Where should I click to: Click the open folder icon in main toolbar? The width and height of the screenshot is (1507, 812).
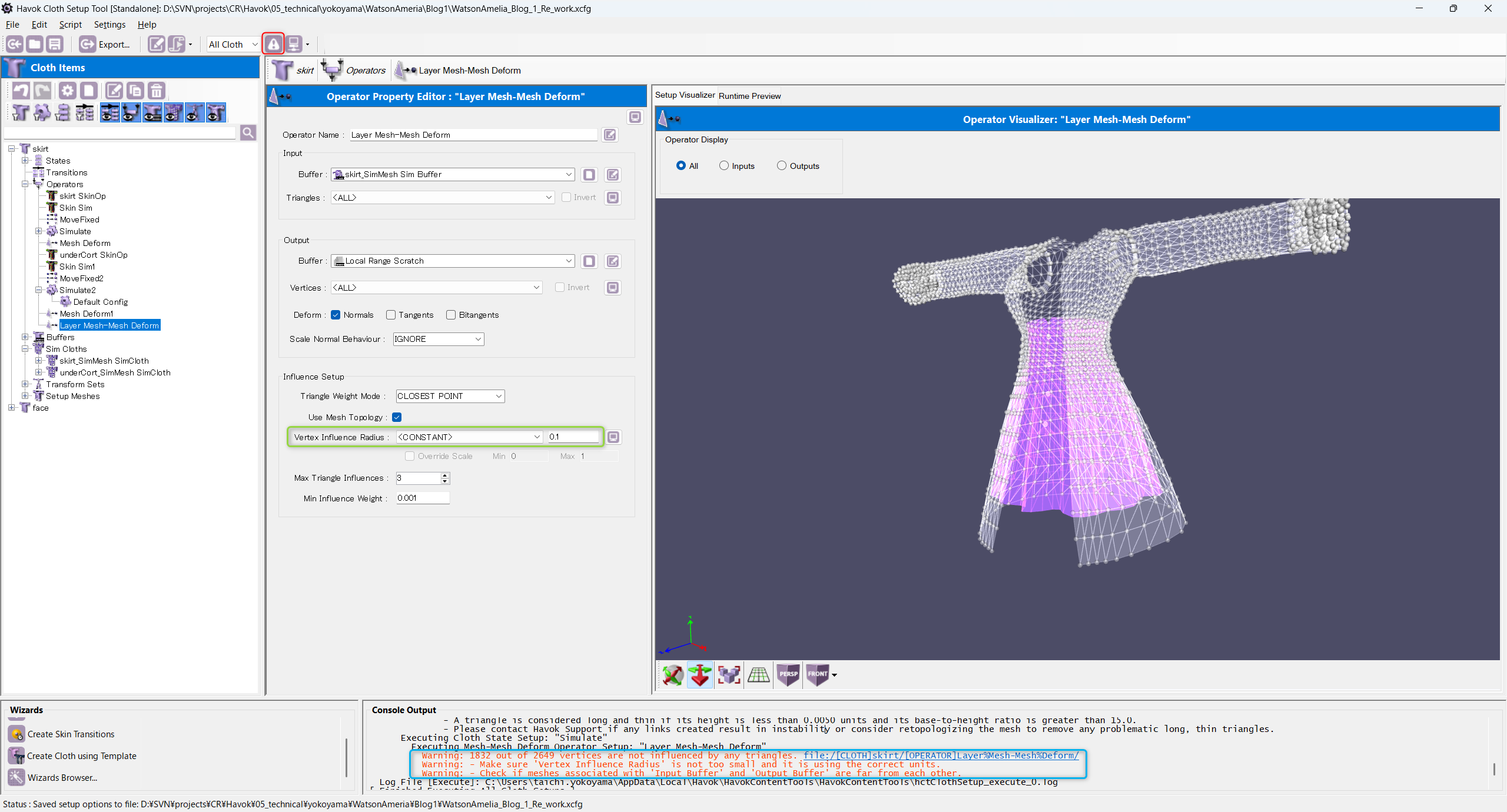pyautogui.click(x=35, y=44)
